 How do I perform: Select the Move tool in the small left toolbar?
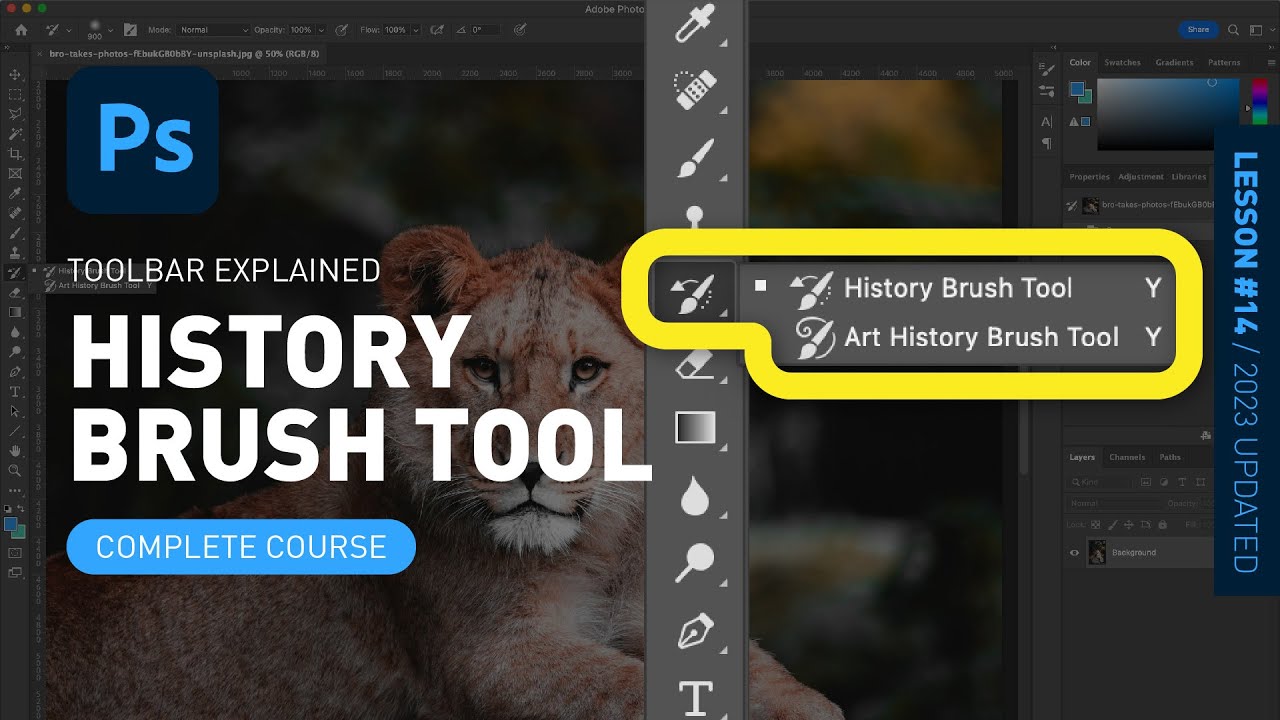pos(15,74)
